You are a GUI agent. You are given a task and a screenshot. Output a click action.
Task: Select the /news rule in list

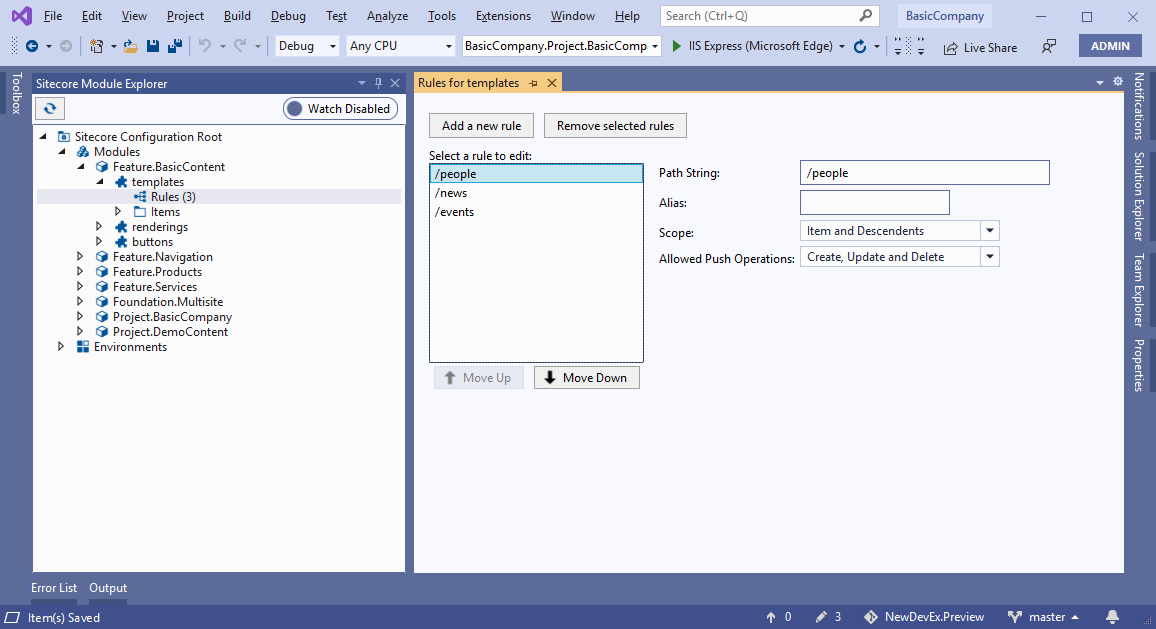tap(536, 193)
